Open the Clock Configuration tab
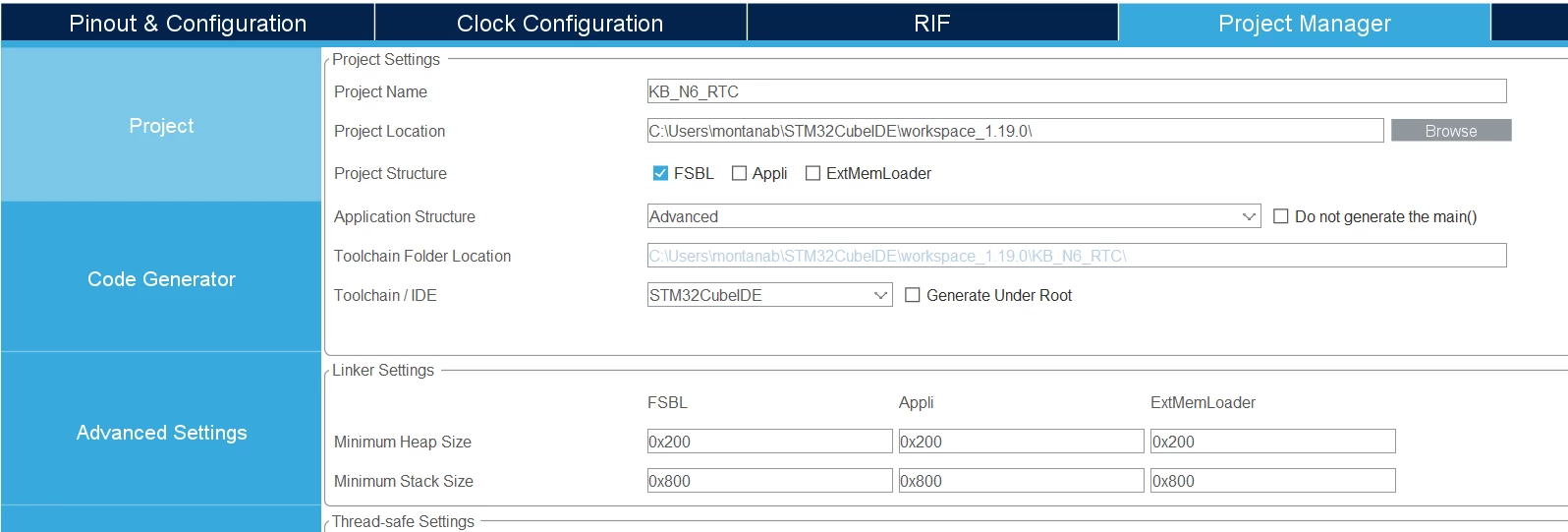1568x532 pixels. click(560, 23)
